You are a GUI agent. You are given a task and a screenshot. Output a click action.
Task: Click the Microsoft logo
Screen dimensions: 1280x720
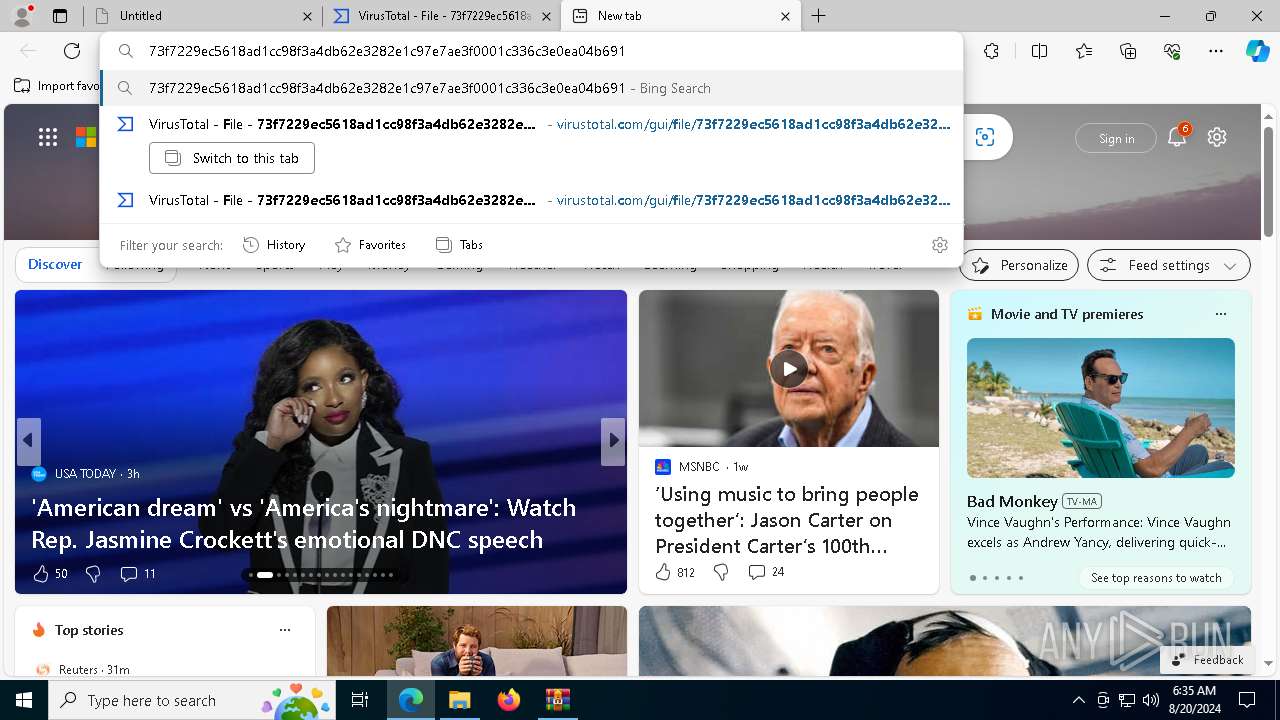click(86, 137)
